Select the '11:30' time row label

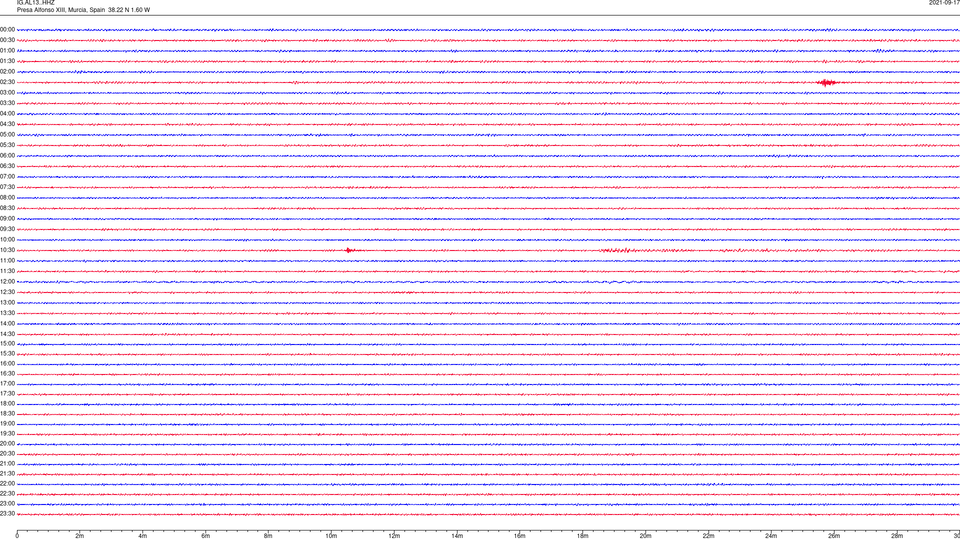pos(7,271)
